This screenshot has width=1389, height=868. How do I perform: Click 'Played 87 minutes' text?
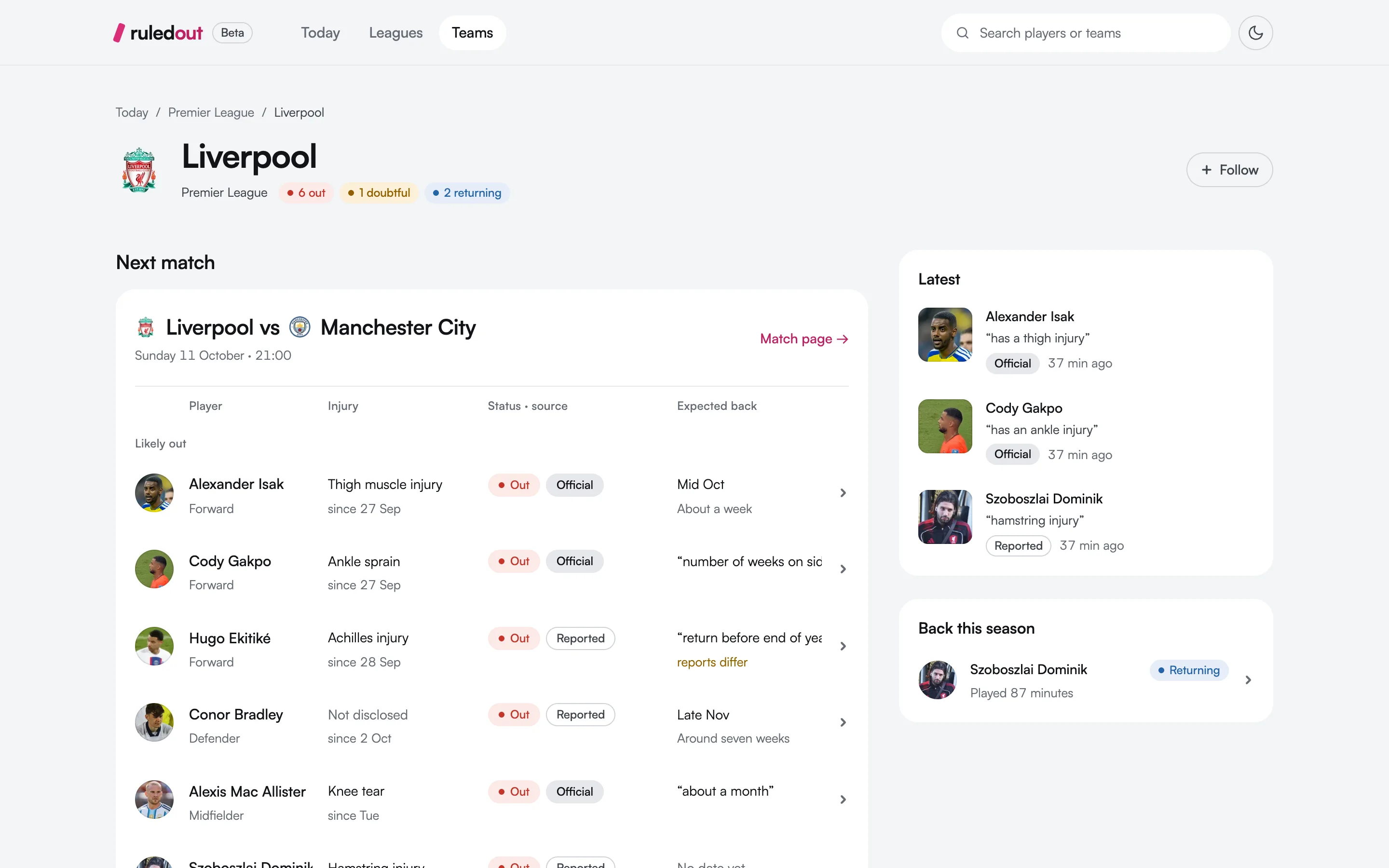[1021, 693]
